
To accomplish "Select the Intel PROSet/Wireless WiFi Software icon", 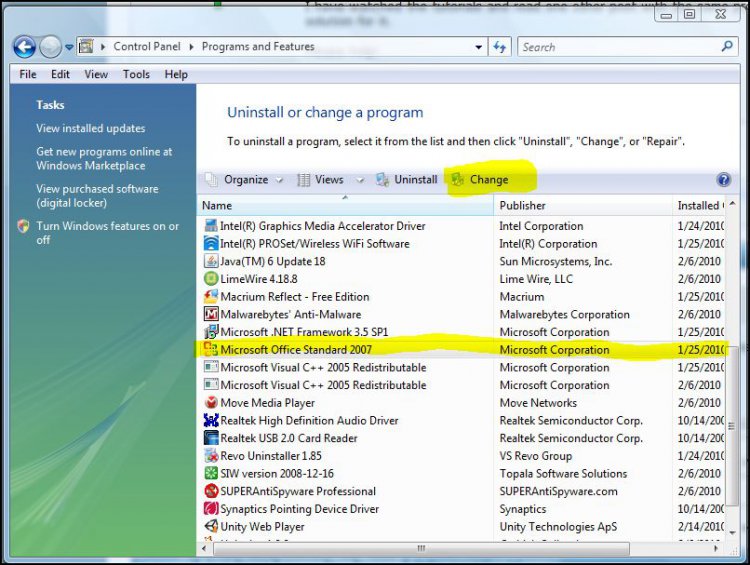I will [210, 243].
